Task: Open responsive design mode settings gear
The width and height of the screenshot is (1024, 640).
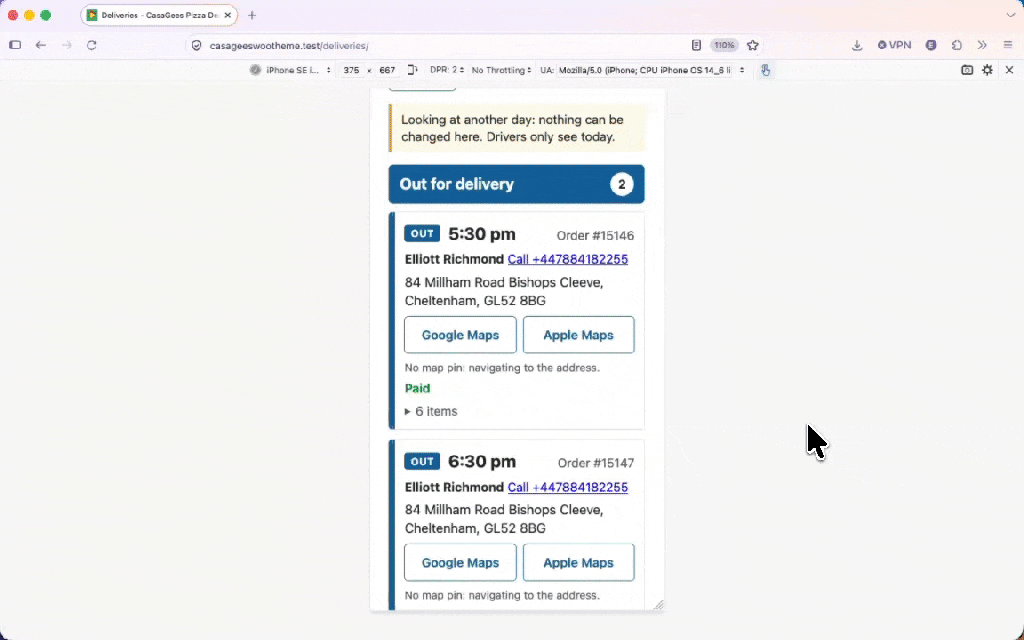Action: tap(987, 70)
